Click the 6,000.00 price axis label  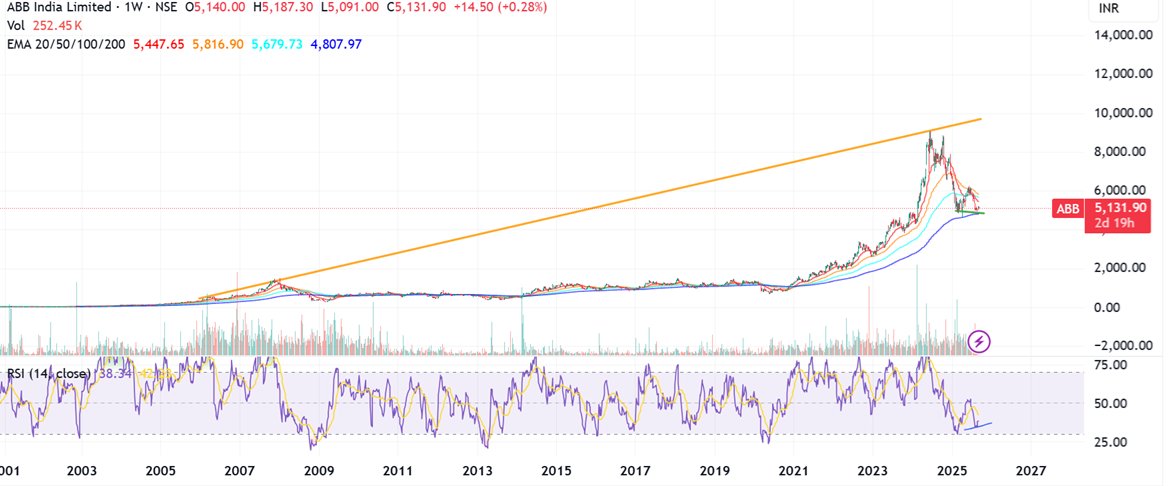pyautogui.click(x=1122, y=190)
